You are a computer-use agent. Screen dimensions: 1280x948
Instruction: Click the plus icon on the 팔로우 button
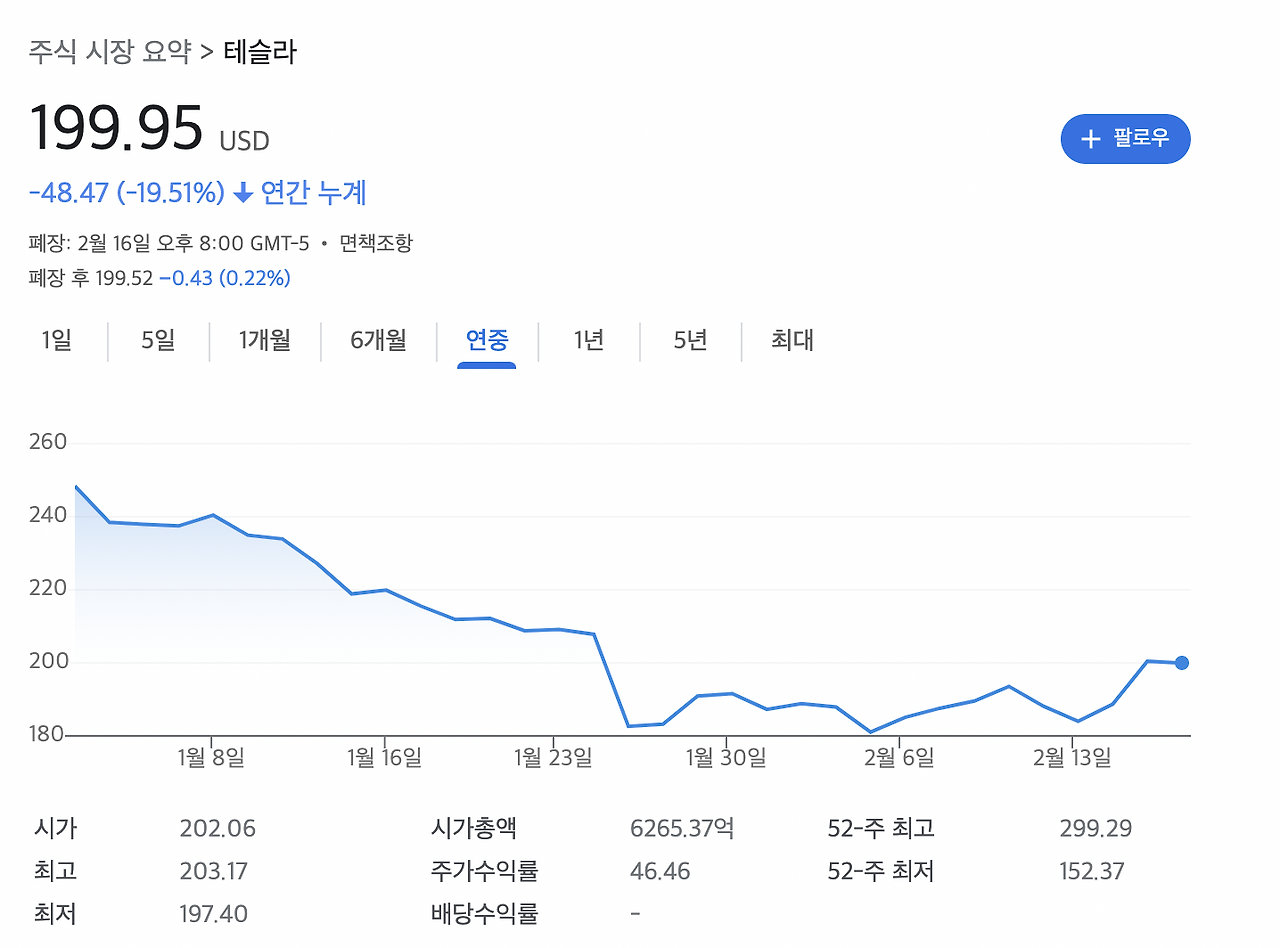click(1090, 139)
